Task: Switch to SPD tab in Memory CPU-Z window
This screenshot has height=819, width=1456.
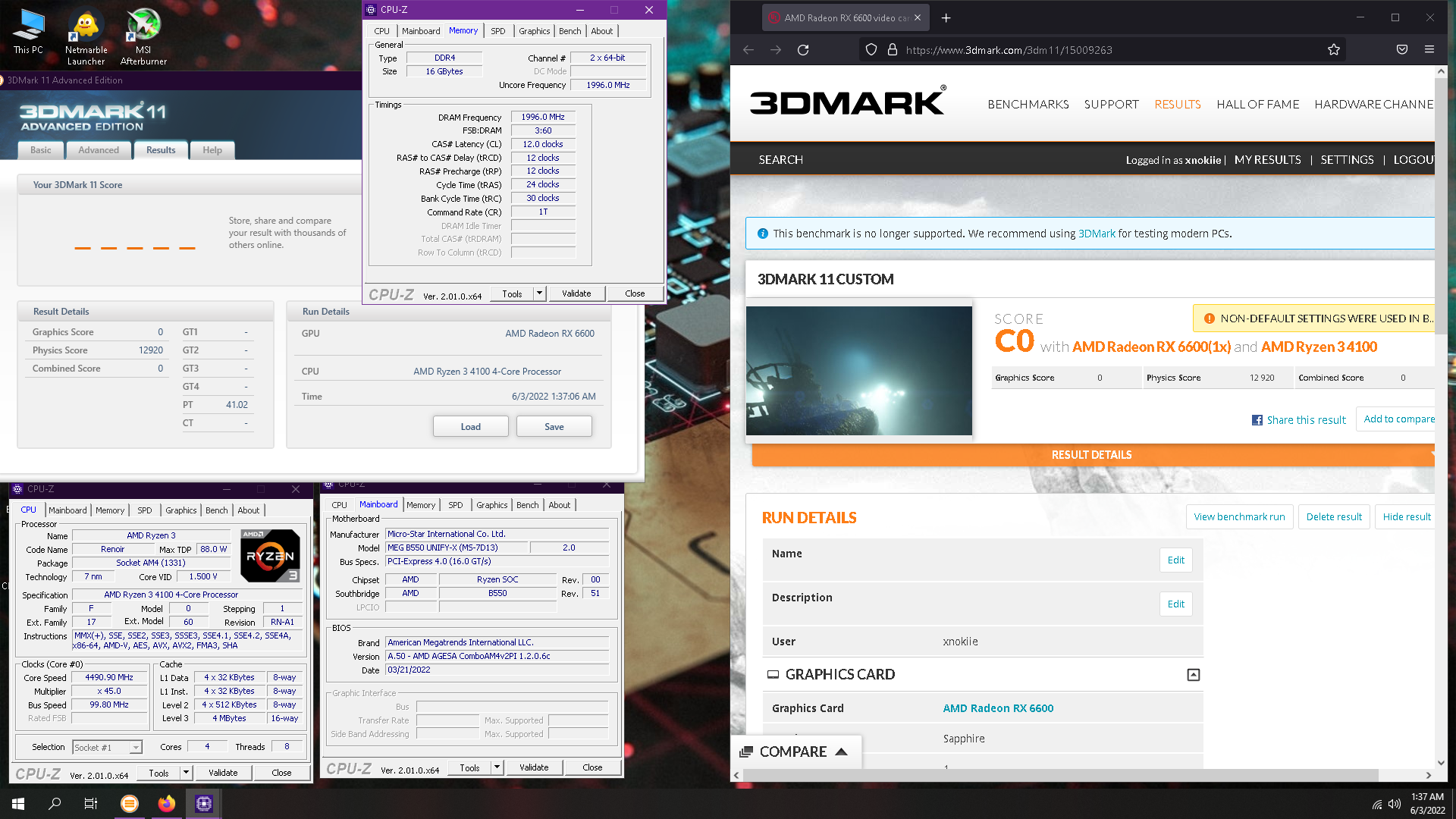Action: [497, 31]
